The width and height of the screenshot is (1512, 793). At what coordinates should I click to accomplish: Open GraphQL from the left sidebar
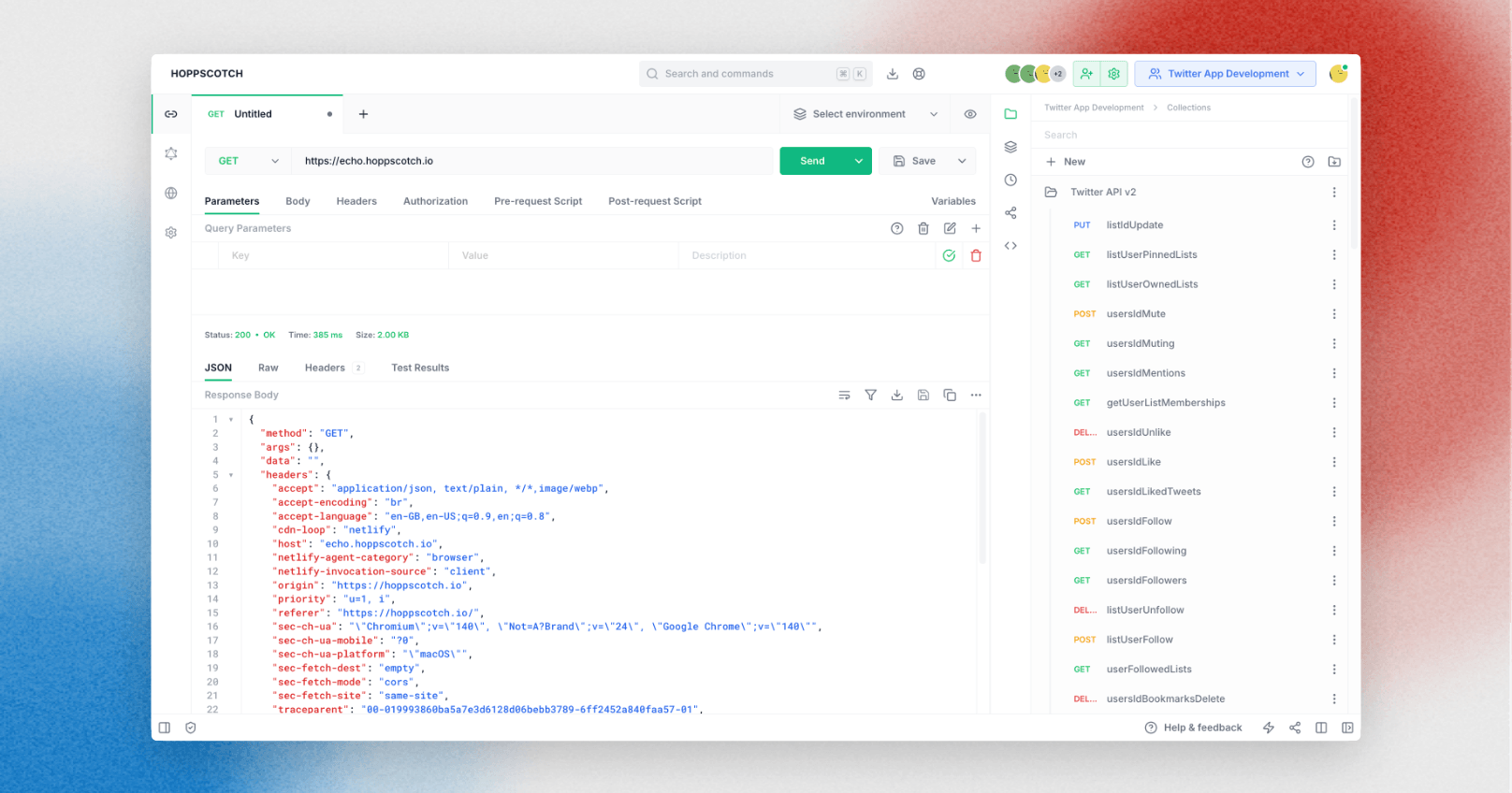coord(171,153)
